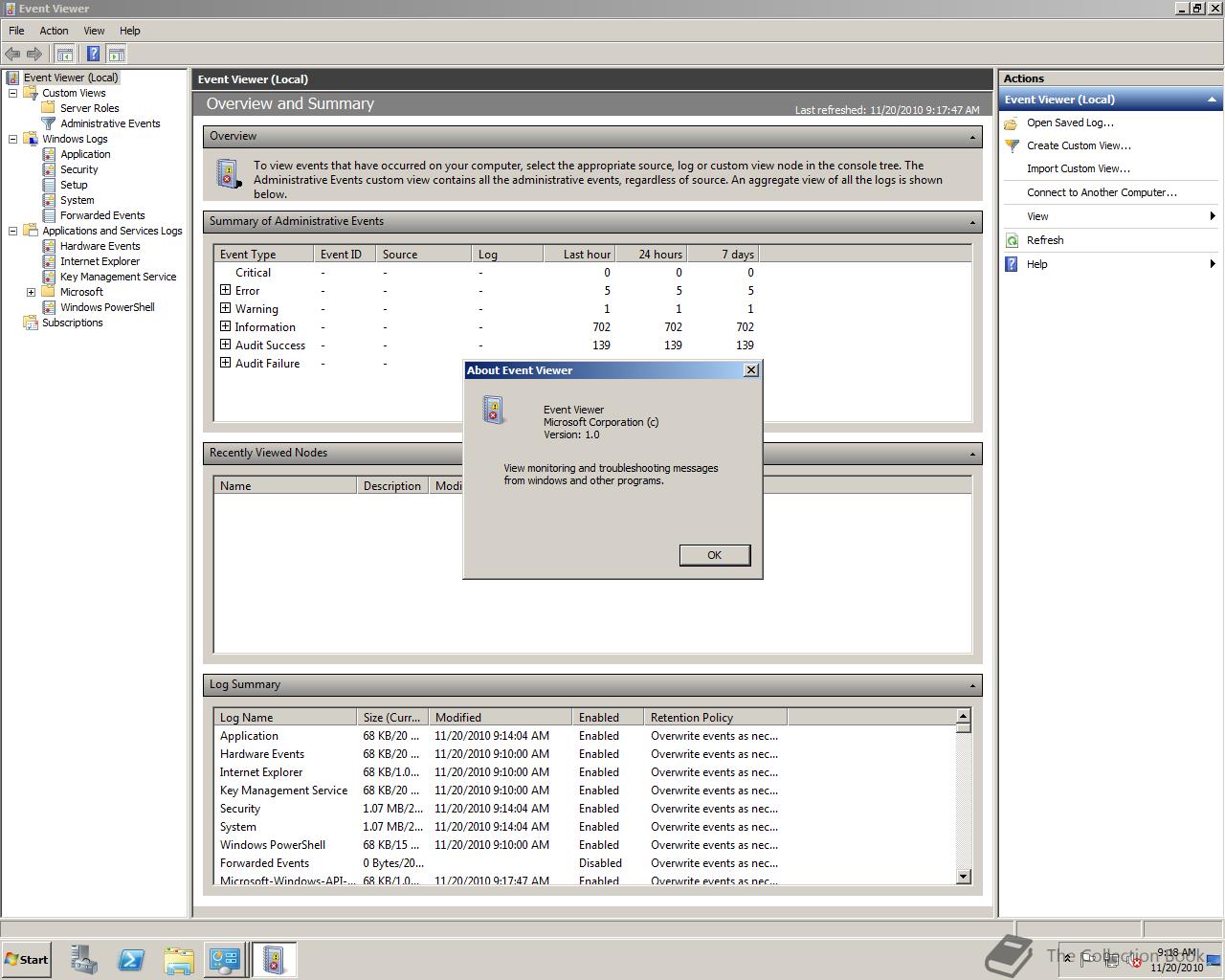
Task: Toggle the Show/Hide Action Pane toolbar icon
Action: pyautogui.click(x=116, y=55)
